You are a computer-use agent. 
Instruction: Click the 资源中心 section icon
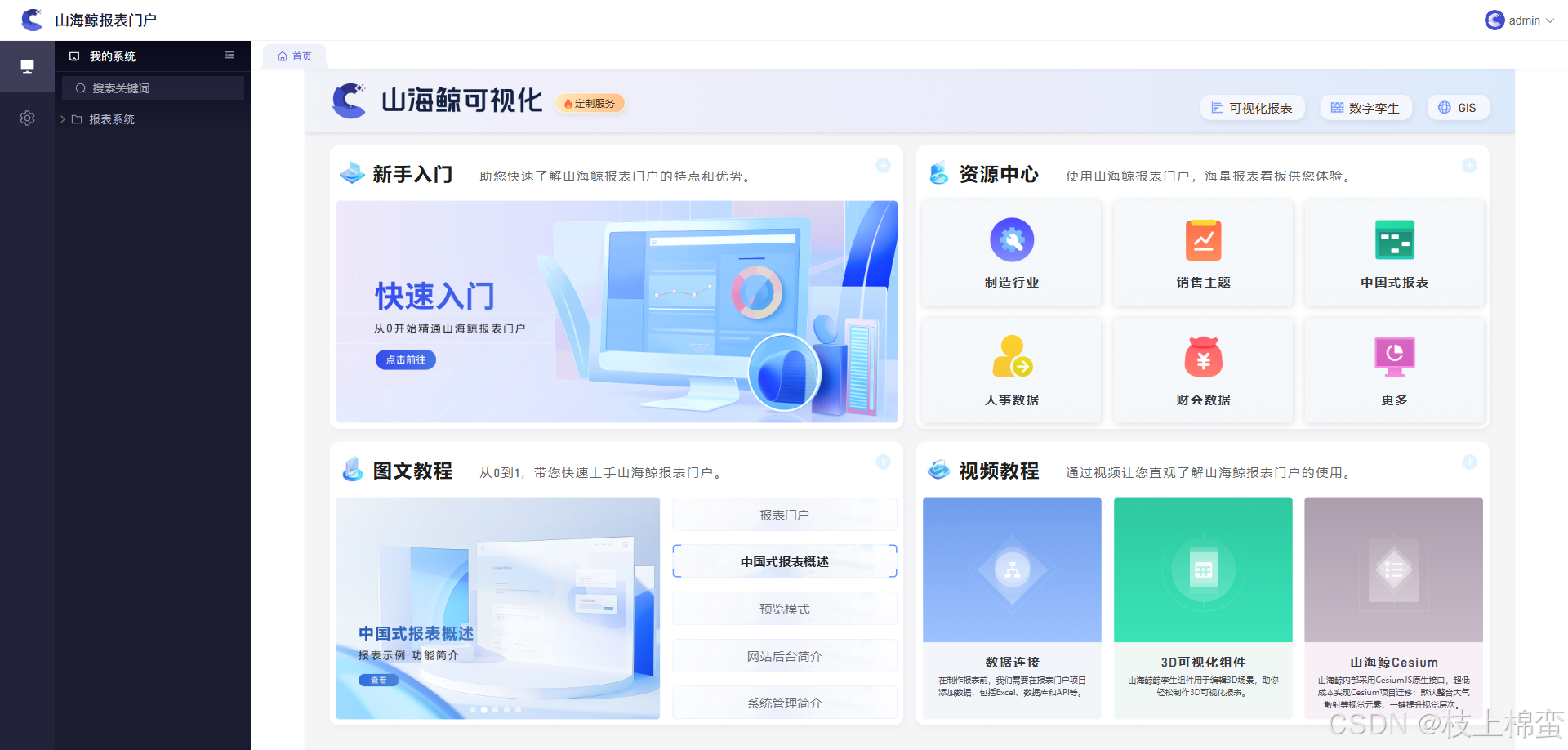pyautogui.click(x=939, y=173)
